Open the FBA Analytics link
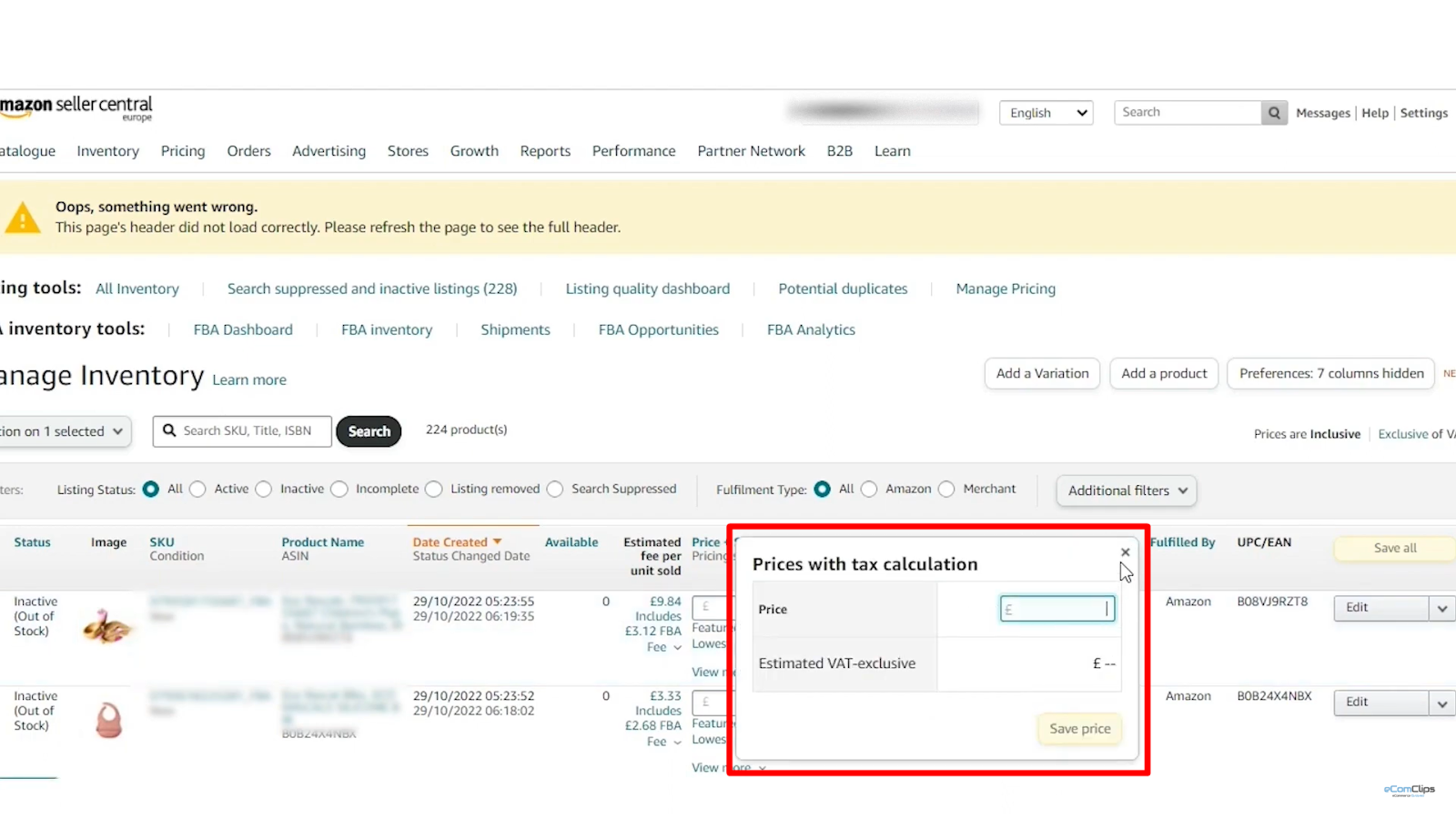The width and height of the screenshot is (1456, 819). click(x=811, y=329)
